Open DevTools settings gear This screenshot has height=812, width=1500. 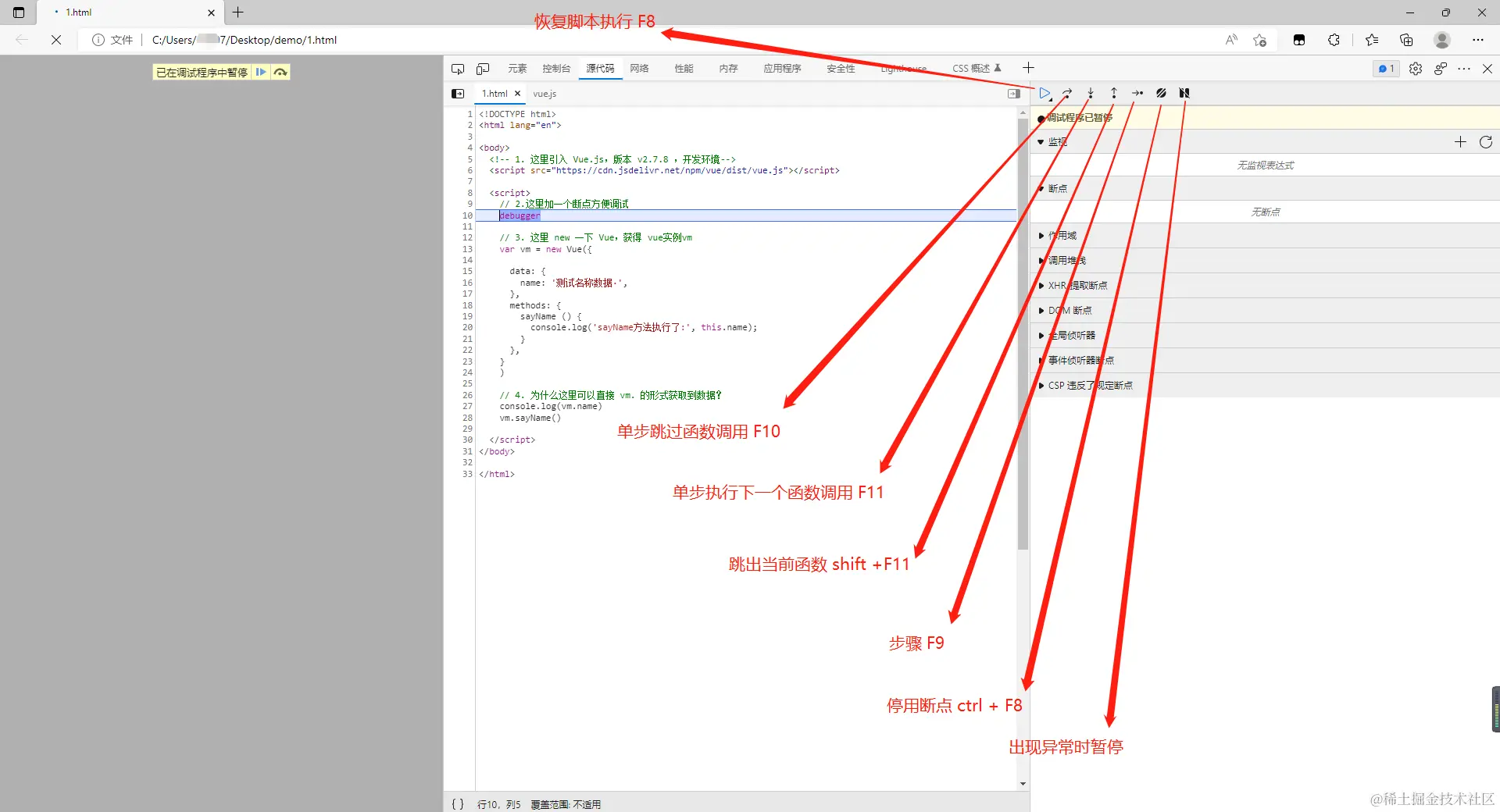1416,69
